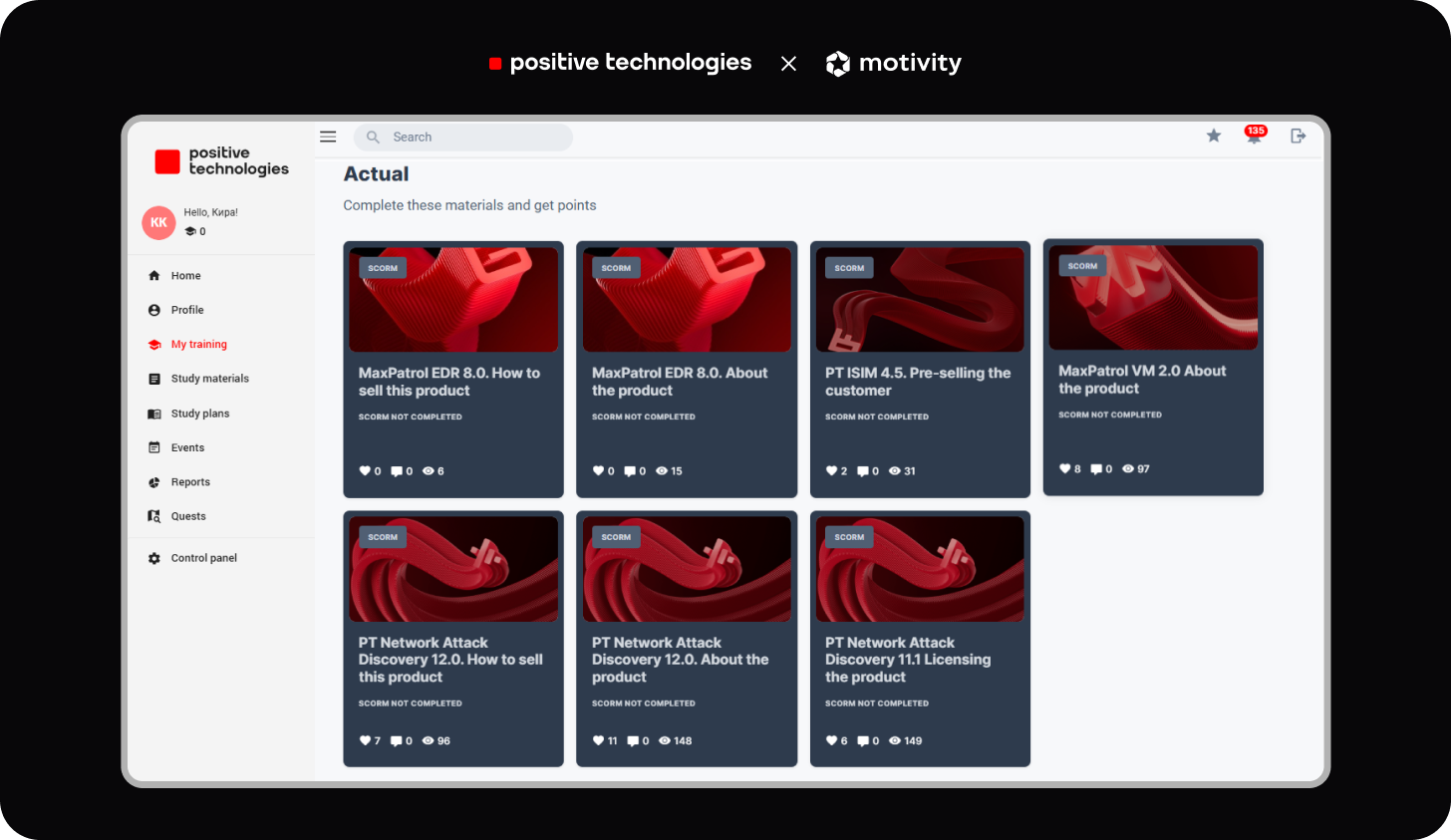Click the heart on PT Network Attack Discovery 11.1 card

[x=831, y=741]
